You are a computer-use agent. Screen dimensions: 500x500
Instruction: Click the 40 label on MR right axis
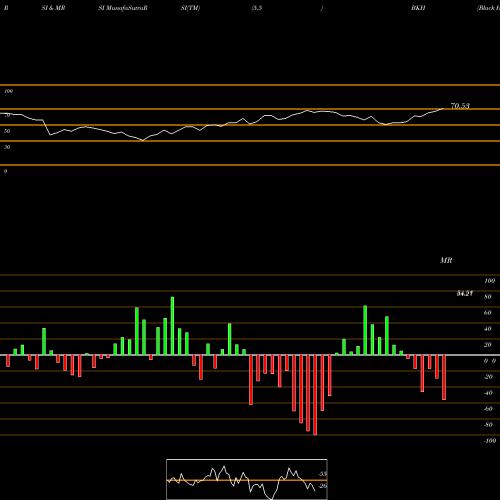tap(488, 329)
